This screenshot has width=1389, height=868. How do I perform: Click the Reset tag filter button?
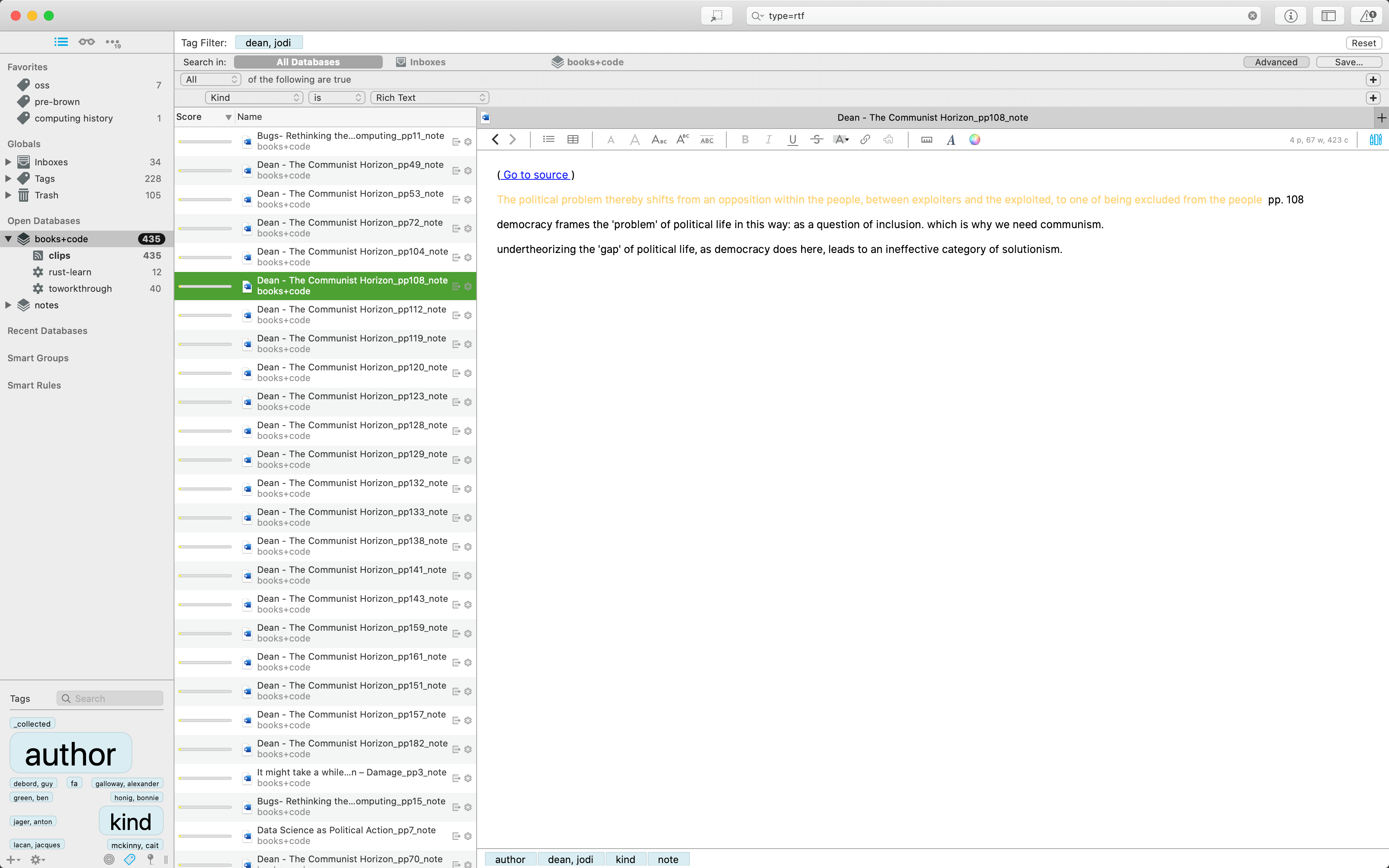(x=1363, y=43)
